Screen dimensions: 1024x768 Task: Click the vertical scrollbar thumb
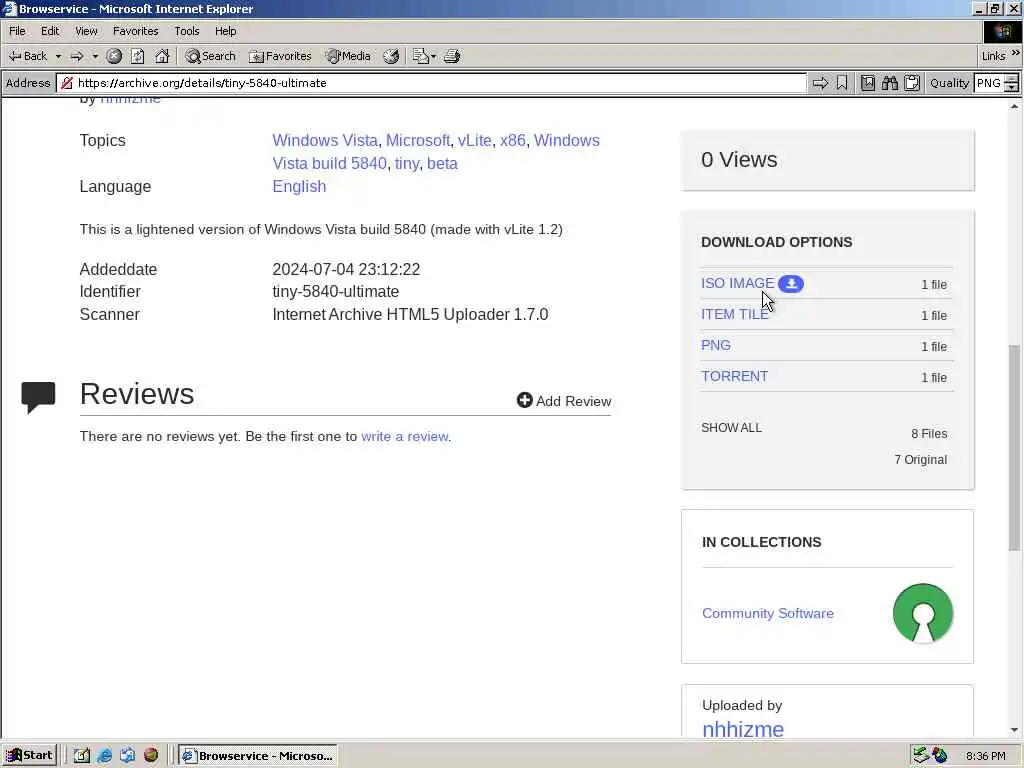click(1014, 447)
